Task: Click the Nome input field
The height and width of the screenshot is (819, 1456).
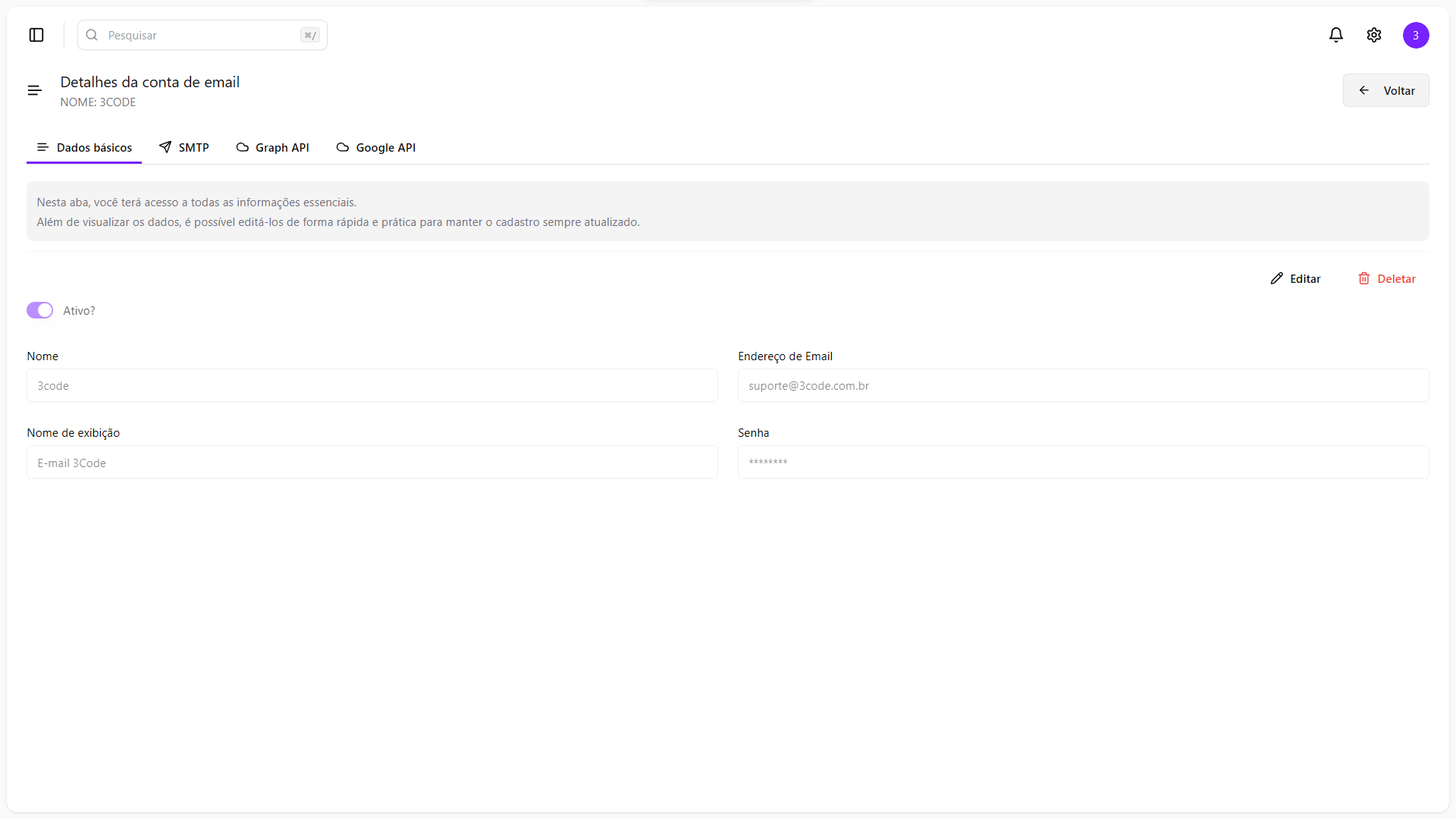Action: pos(372,385)
